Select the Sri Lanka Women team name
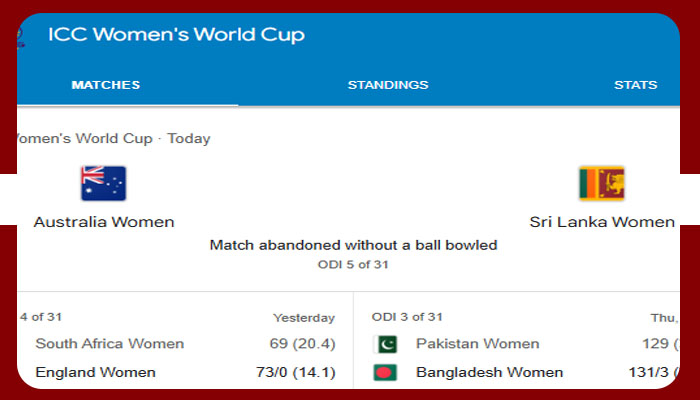 pyautogui.click(x=602, y=222)
